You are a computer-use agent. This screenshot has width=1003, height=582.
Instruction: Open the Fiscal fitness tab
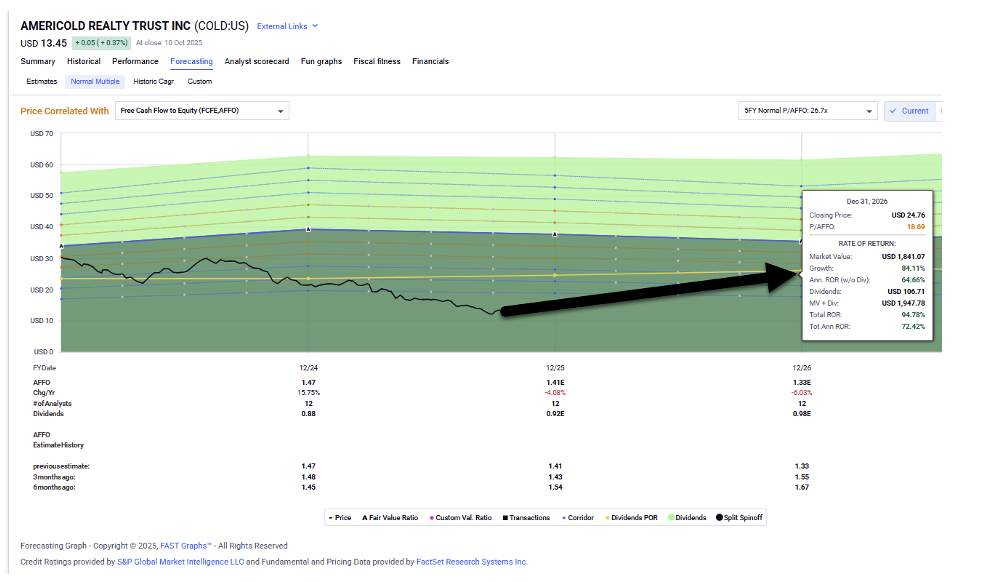coord(376,61)
